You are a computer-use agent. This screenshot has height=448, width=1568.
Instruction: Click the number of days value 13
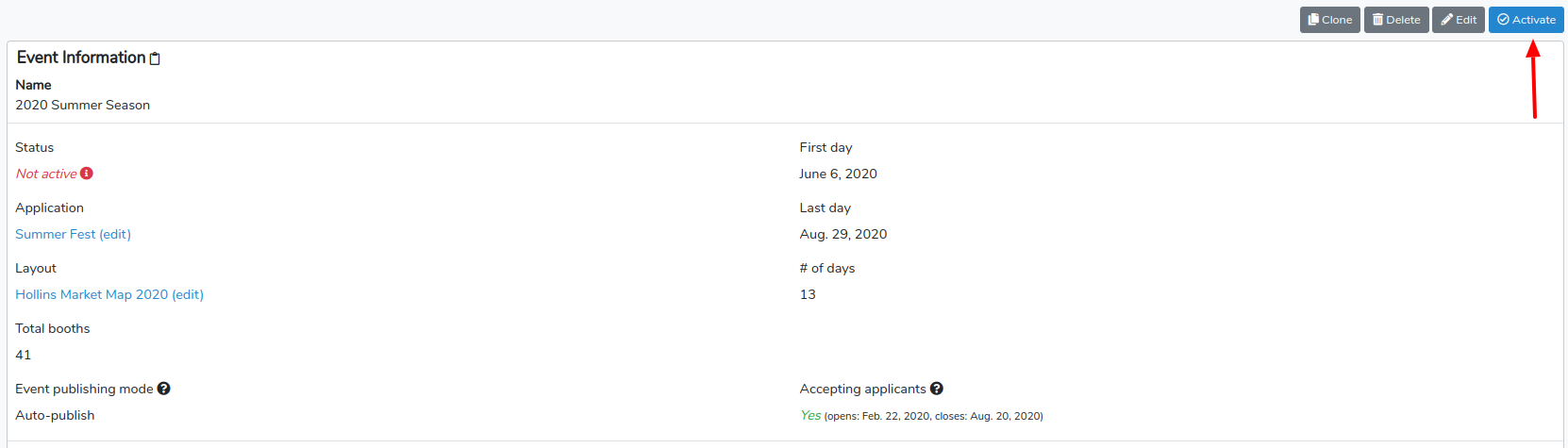808,294
